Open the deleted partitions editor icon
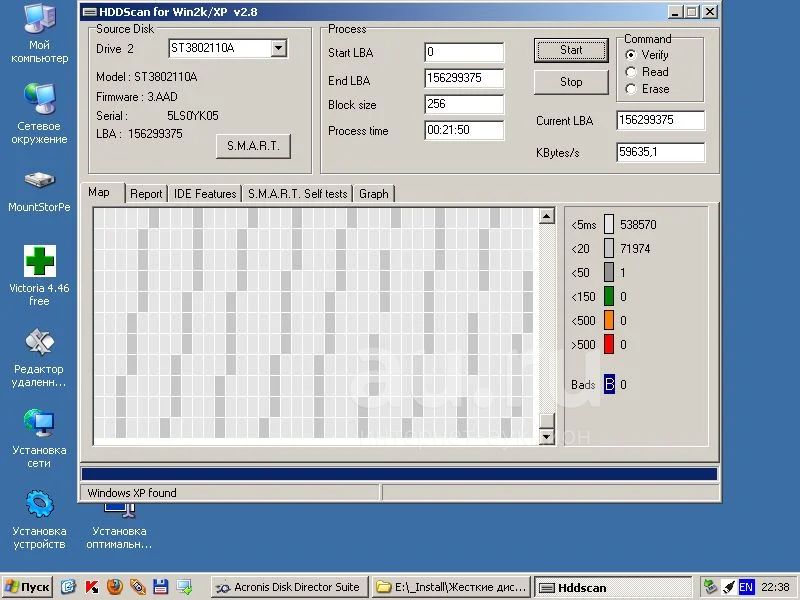This screenshot has height=600, width=800. click(39, 356)
